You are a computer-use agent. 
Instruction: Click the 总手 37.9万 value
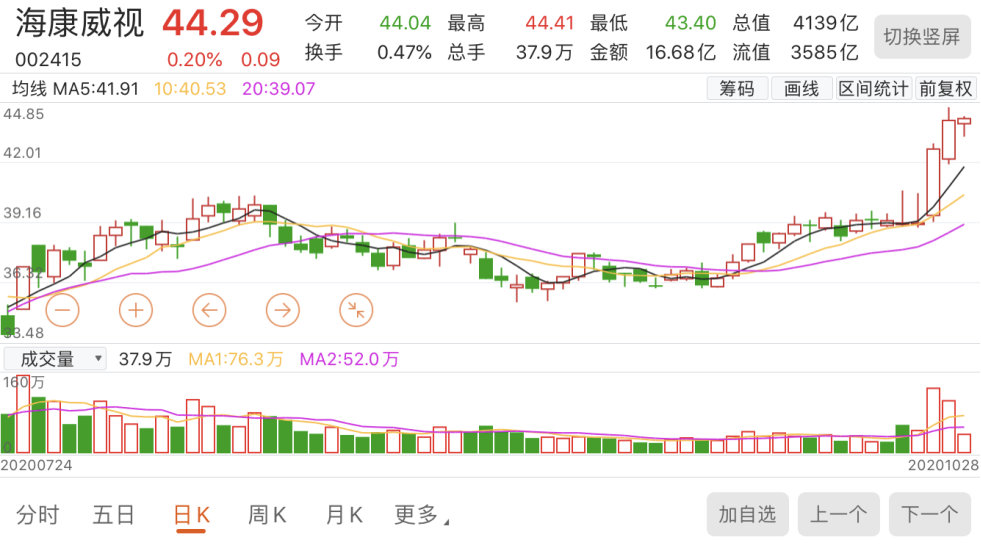[x=544, y=53]
